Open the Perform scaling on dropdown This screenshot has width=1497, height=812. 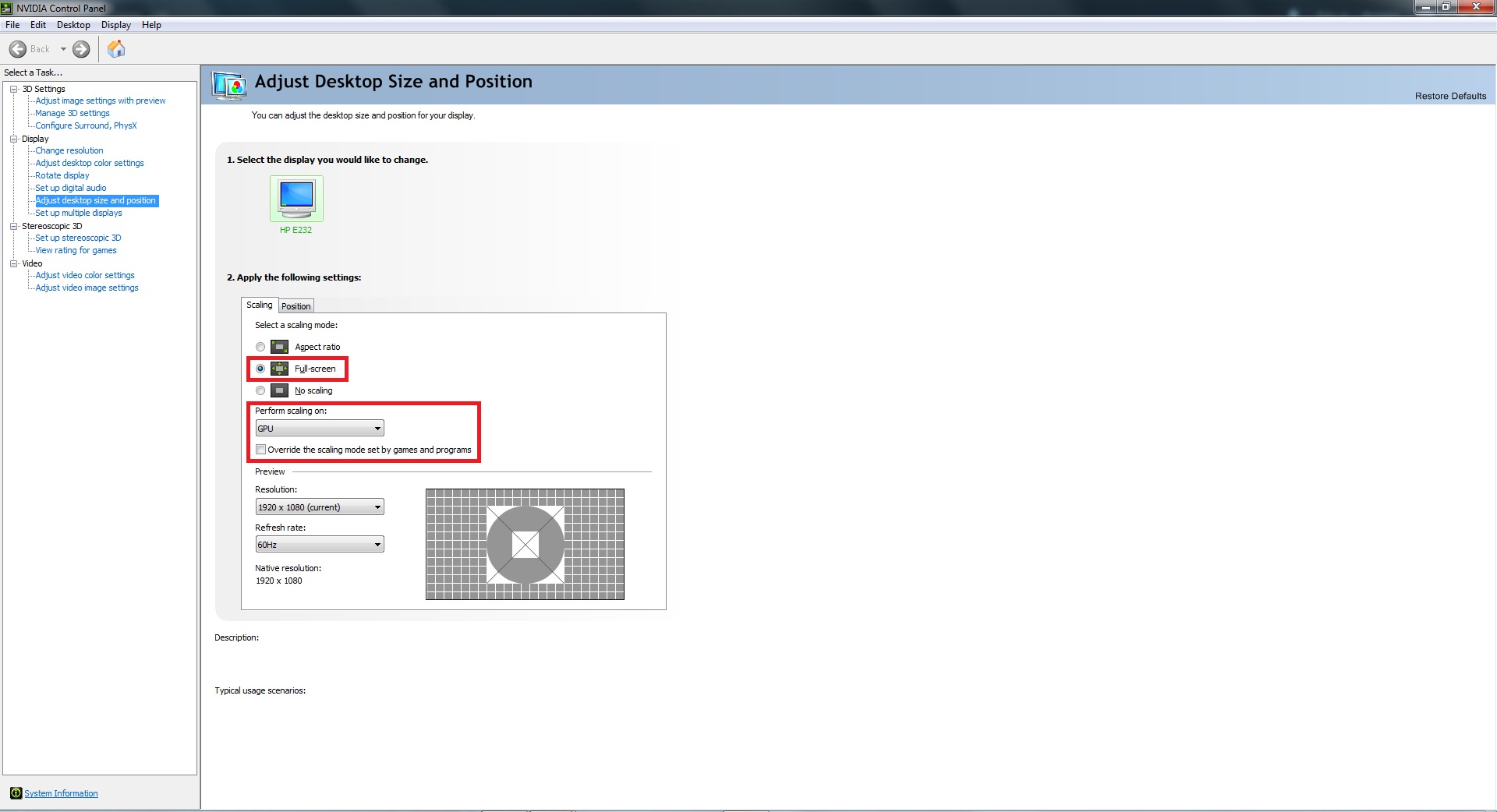click(320, 429)
